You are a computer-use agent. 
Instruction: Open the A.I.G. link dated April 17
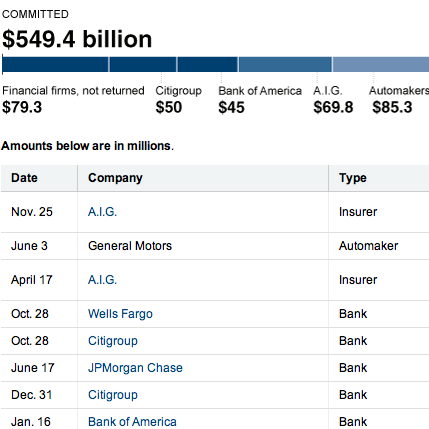click(x=102, y=280)
